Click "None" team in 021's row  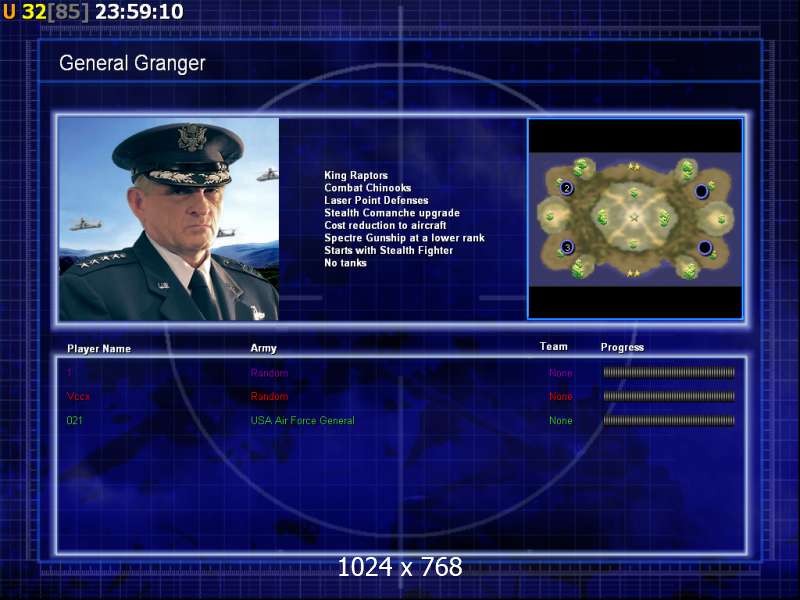[x=561, y=421]
